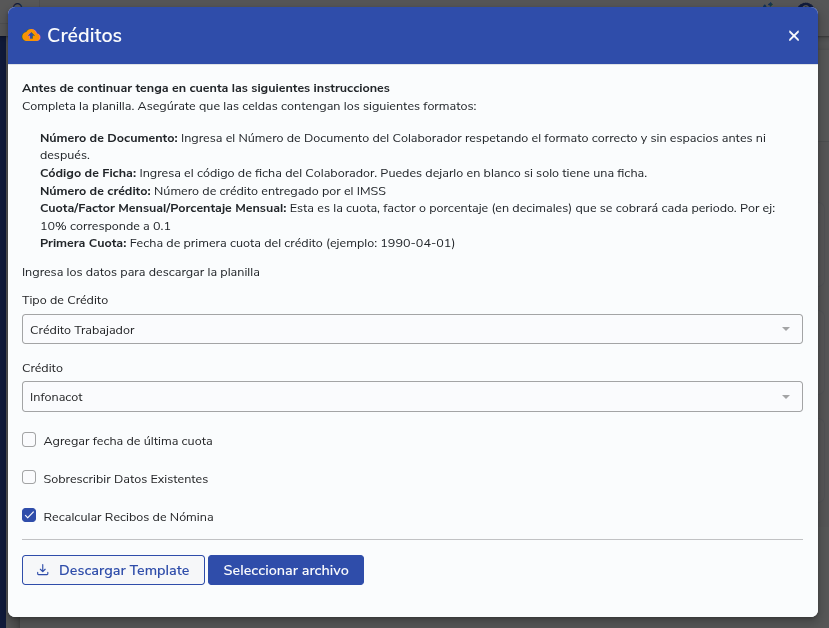Open the combo box showing Infonacot

(400, 397)
